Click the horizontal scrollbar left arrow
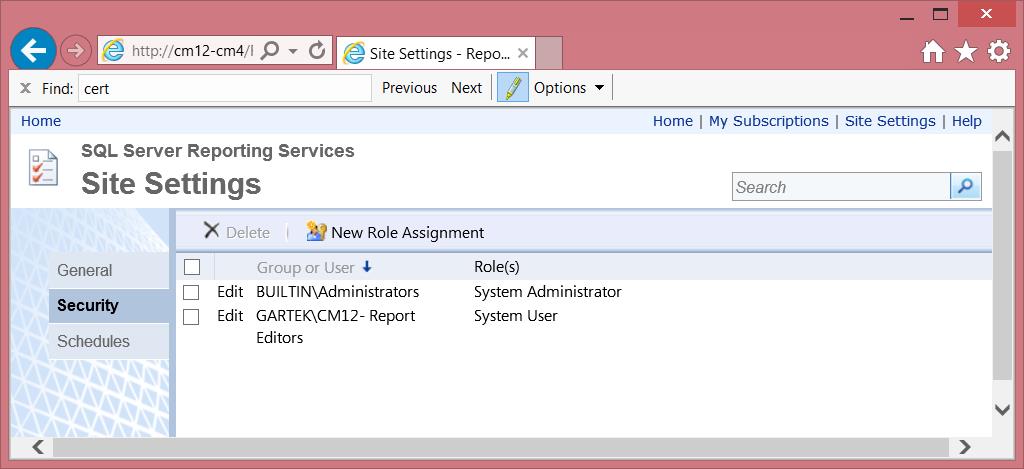This screenshot has width=1024, height=469. pyautogui.click(x=38, y=447)
